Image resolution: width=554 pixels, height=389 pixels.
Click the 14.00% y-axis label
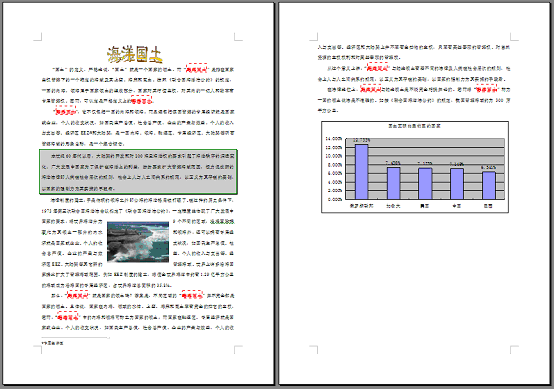click(334, 138)
